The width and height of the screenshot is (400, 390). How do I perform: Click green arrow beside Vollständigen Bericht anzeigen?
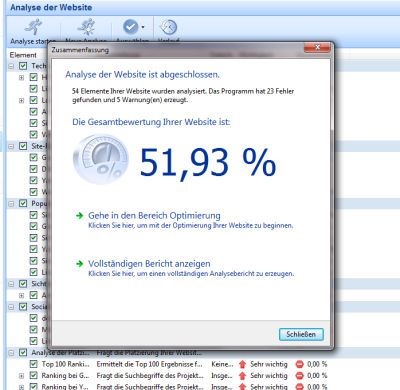click(x=79, y=264)
